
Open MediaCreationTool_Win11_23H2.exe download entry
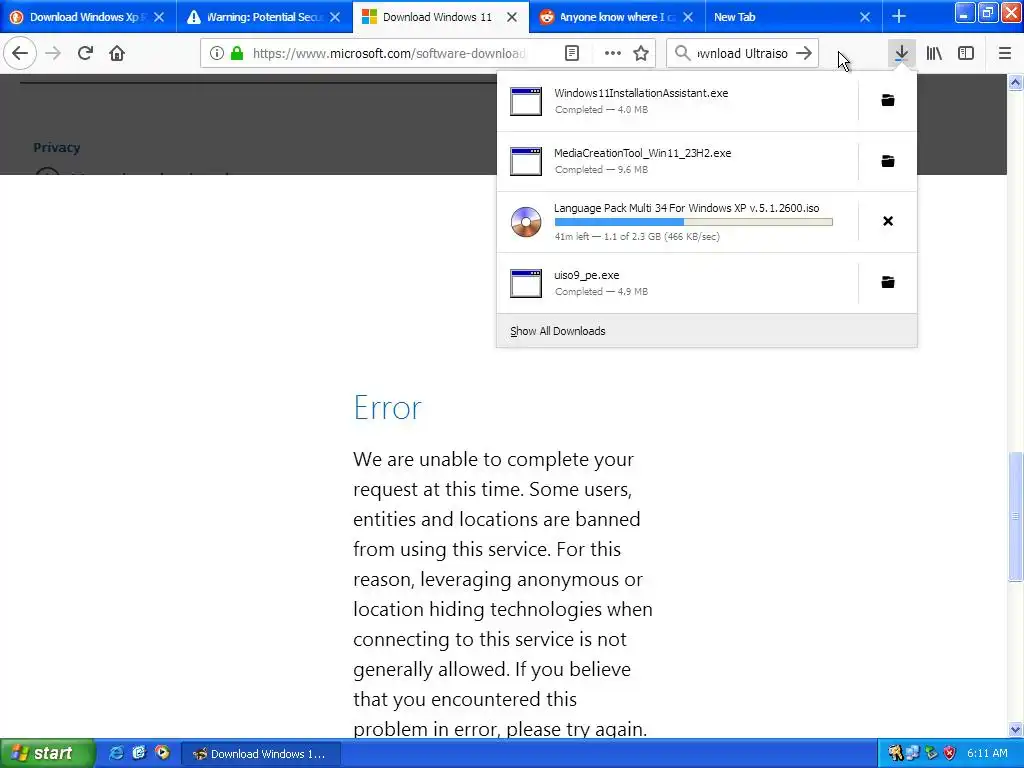678,161
